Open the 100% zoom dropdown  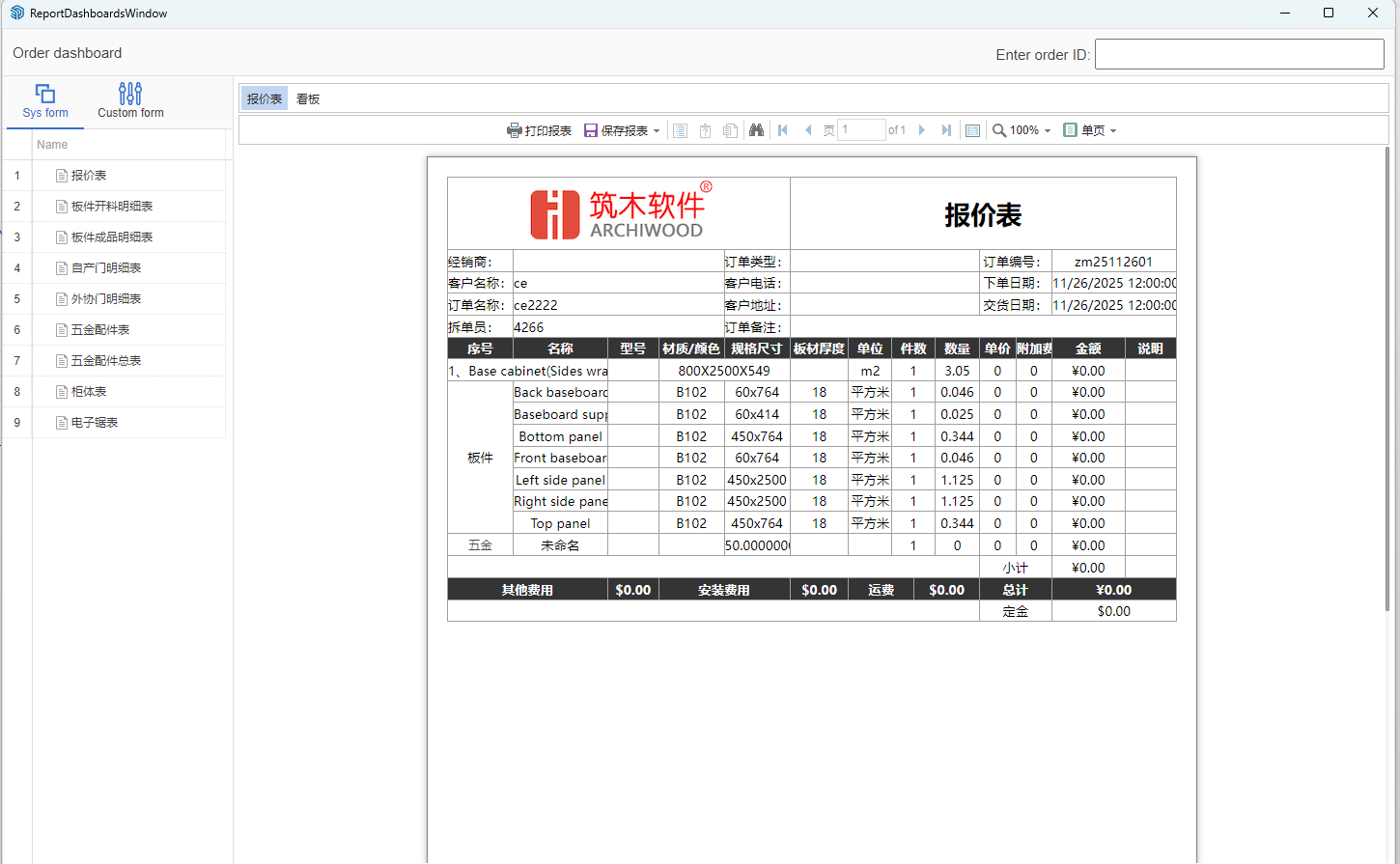(x=1022, y=130)
